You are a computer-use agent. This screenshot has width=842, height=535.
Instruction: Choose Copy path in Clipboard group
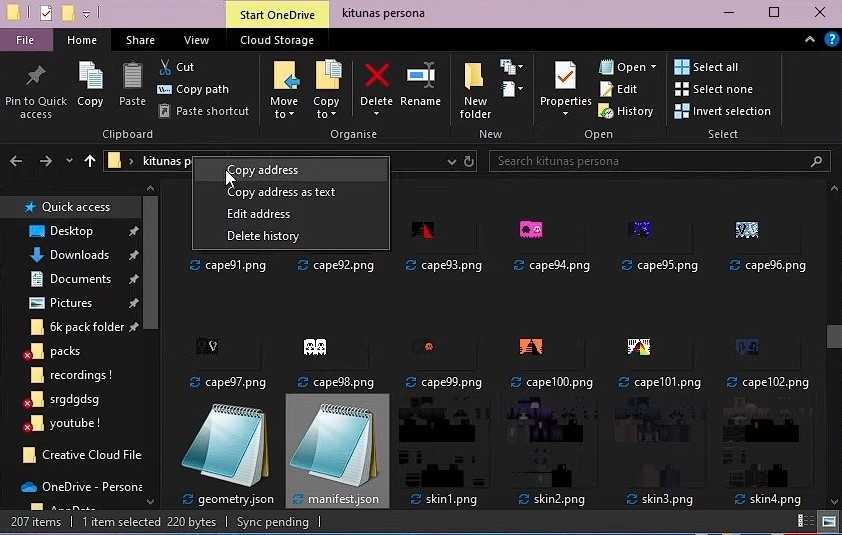[193, 89]
